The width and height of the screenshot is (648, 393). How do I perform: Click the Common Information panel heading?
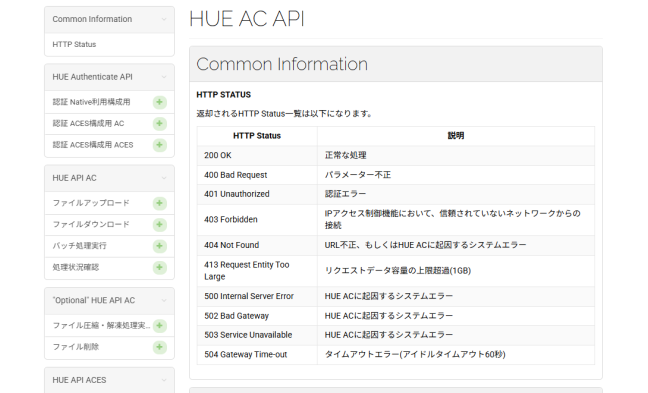[x=282, y=64]
